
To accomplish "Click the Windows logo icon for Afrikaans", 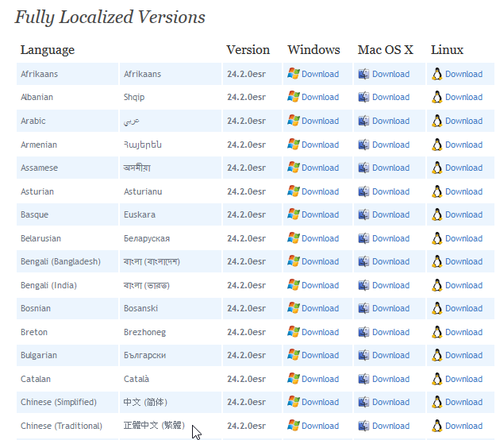I will [293, 74].
